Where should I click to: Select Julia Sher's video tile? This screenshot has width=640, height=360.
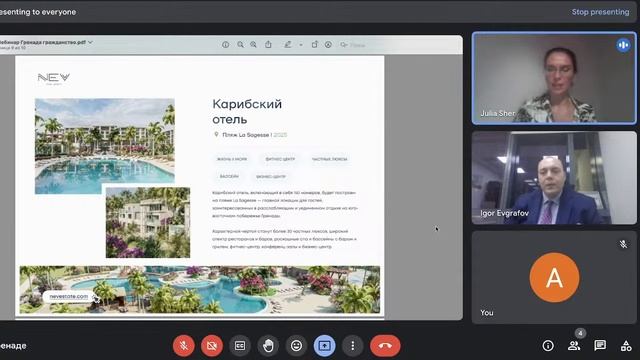(x=554, y=78)
